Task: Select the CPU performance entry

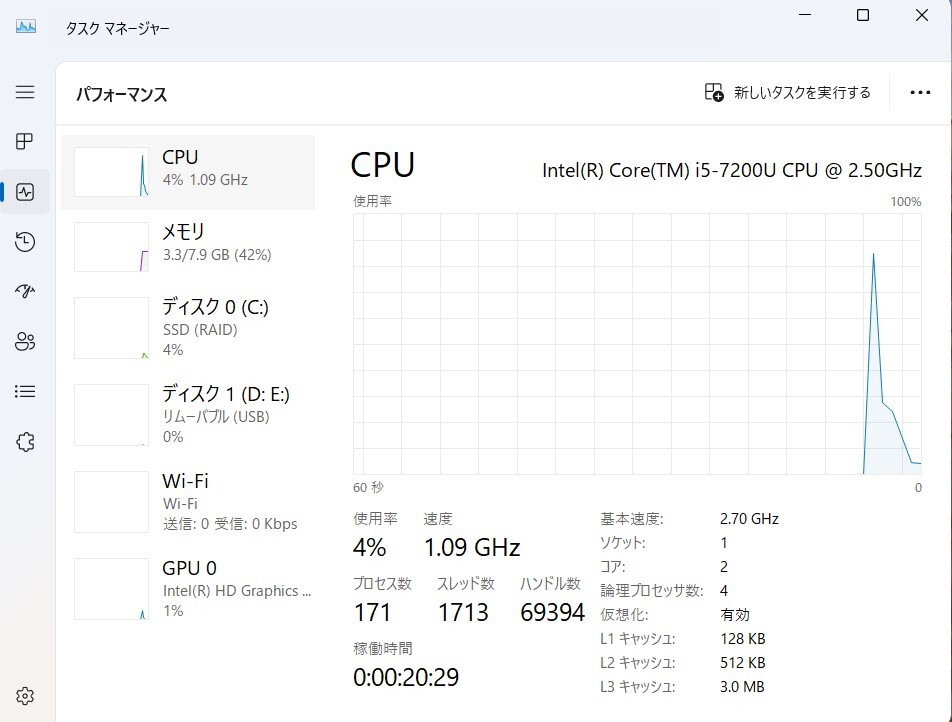Action: (x=188, y=172)
